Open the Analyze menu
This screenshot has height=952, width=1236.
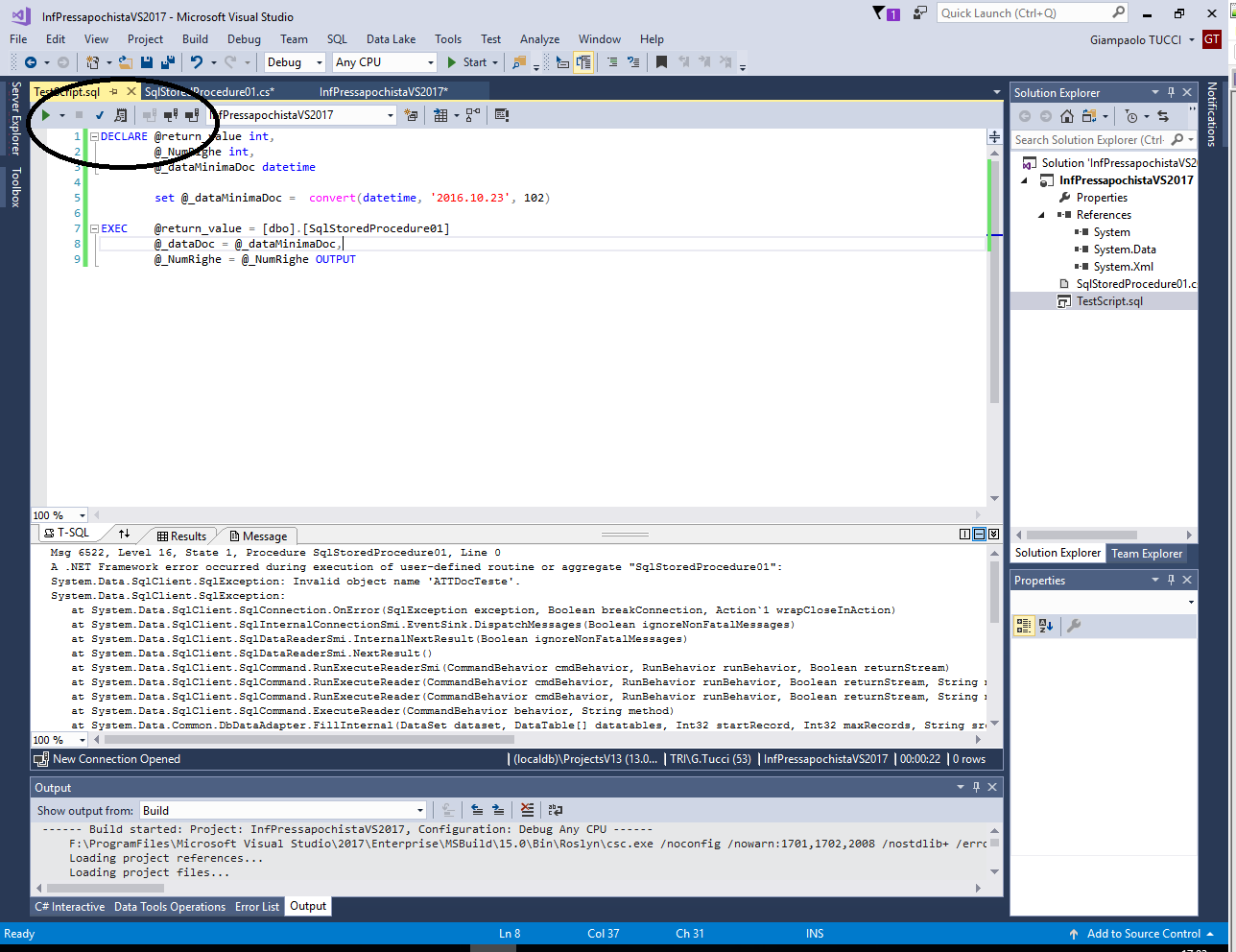click(539, 39)
